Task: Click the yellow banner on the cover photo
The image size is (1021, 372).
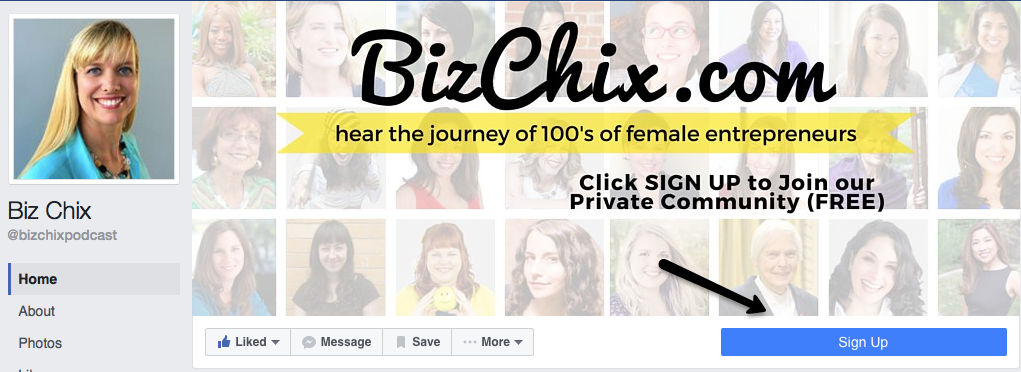Action: tap(596, 134)
